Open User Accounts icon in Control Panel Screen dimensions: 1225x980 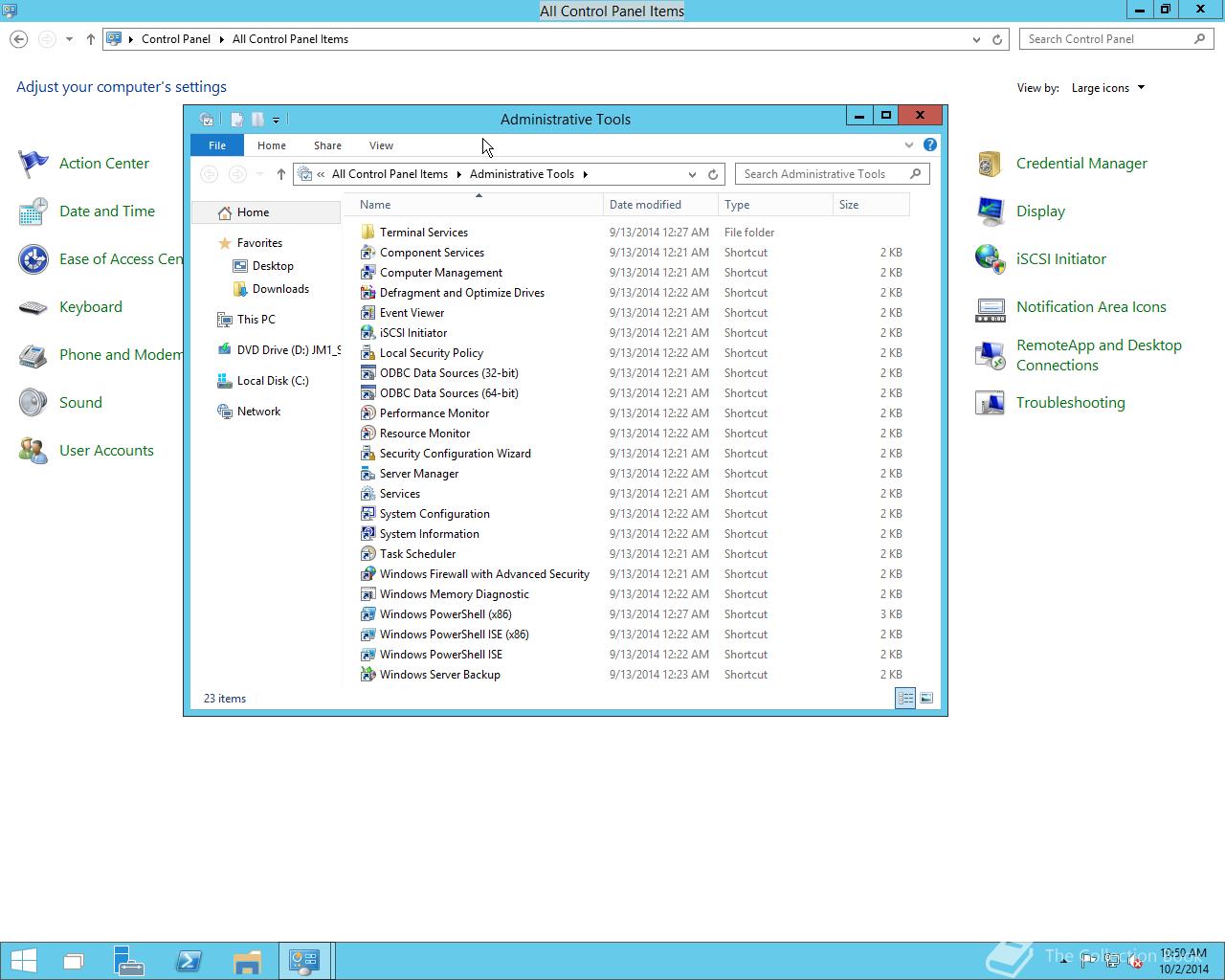[33, 451]
